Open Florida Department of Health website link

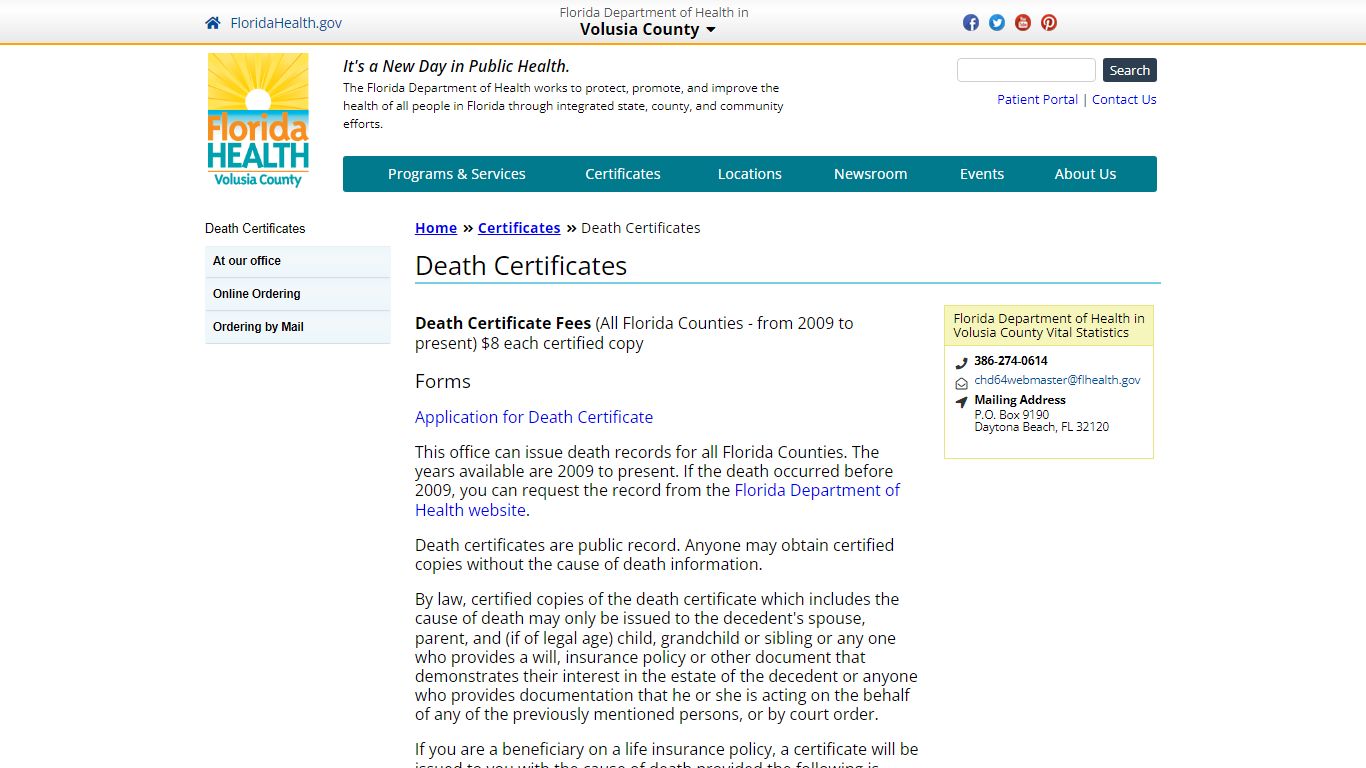pos(657,500)
